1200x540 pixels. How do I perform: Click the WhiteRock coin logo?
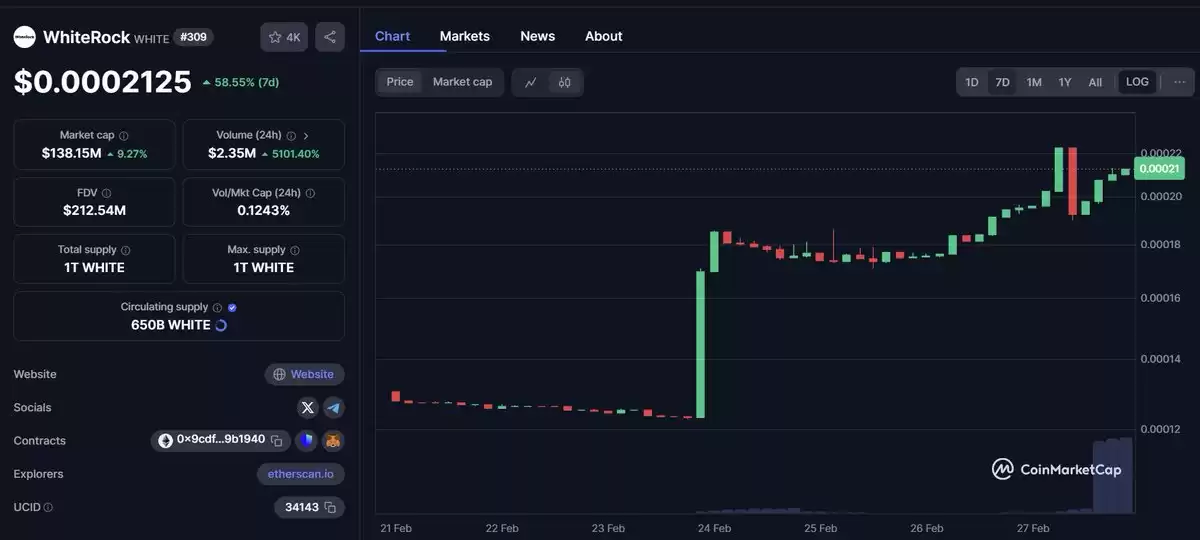24,37
